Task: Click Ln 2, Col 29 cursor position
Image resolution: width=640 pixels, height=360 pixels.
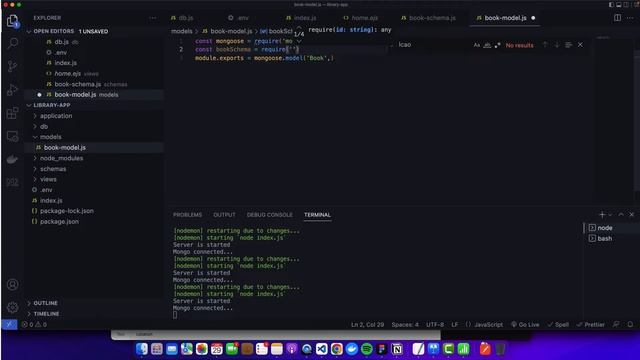Action: [367, 324]
